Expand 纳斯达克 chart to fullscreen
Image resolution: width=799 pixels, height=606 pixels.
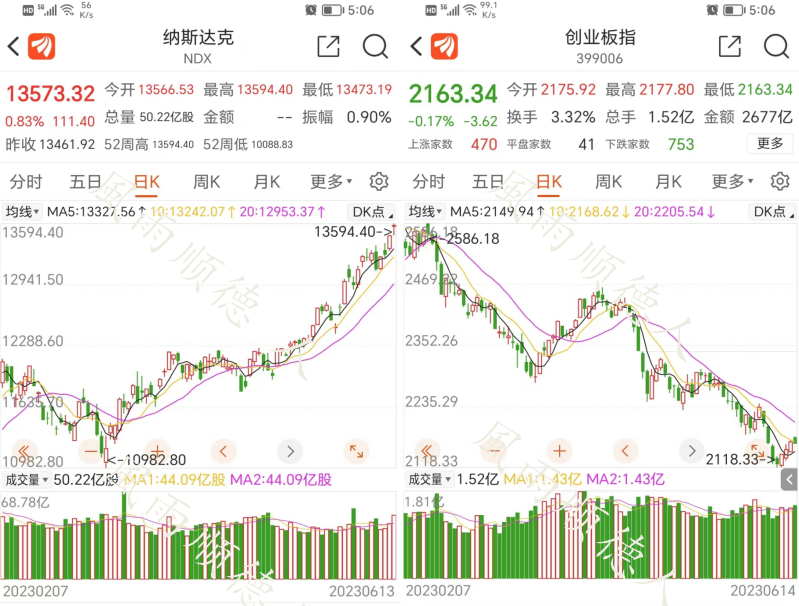point(356,451)
